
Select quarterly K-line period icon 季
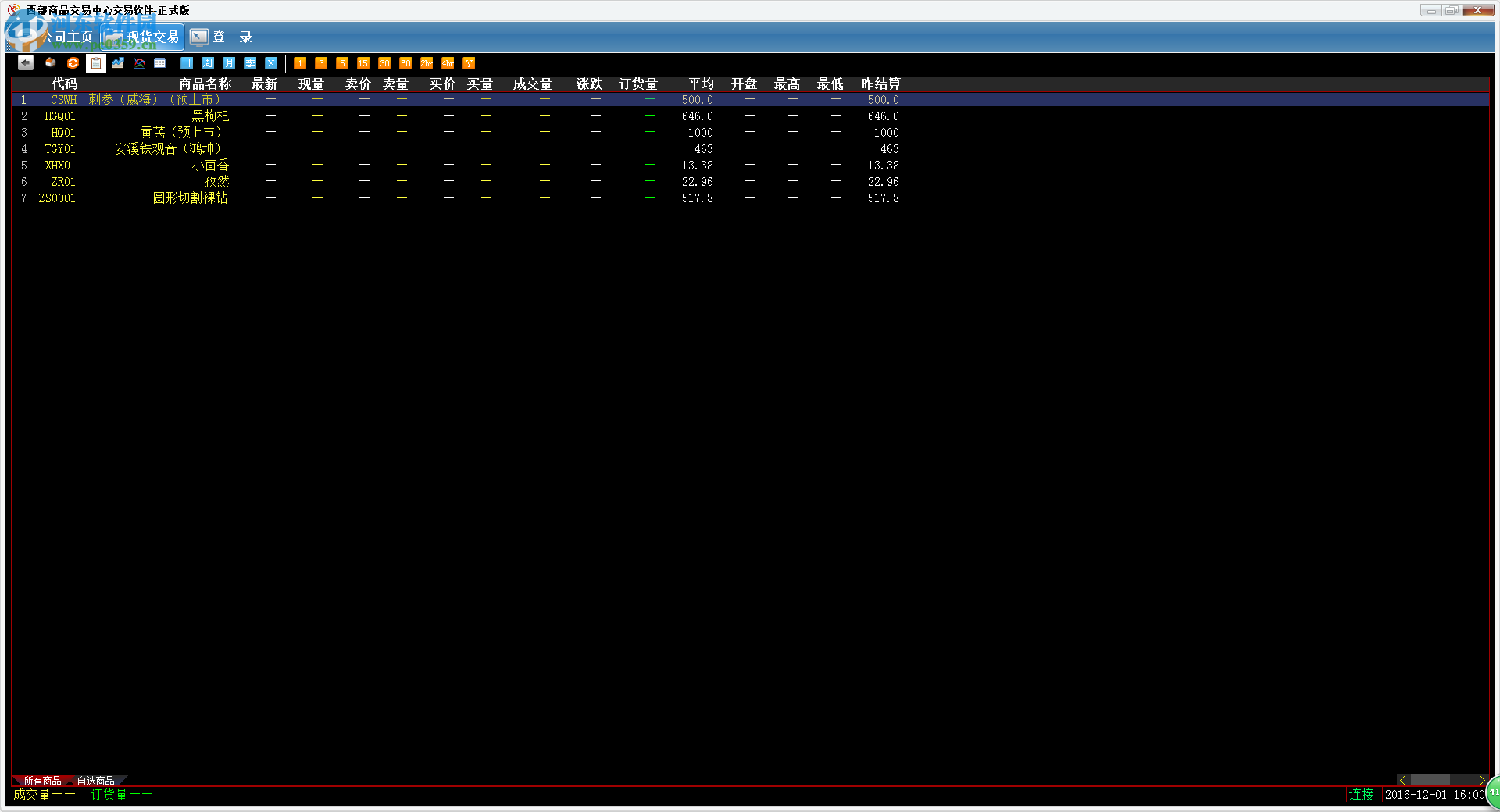click(x=250, y=63)
